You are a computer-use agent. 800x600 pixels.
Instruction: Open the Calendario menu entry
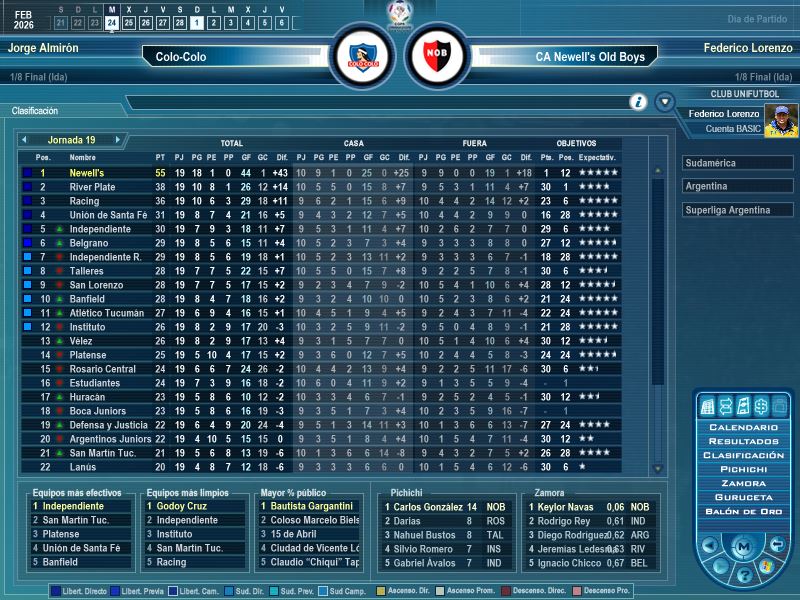tap(743, 427)
